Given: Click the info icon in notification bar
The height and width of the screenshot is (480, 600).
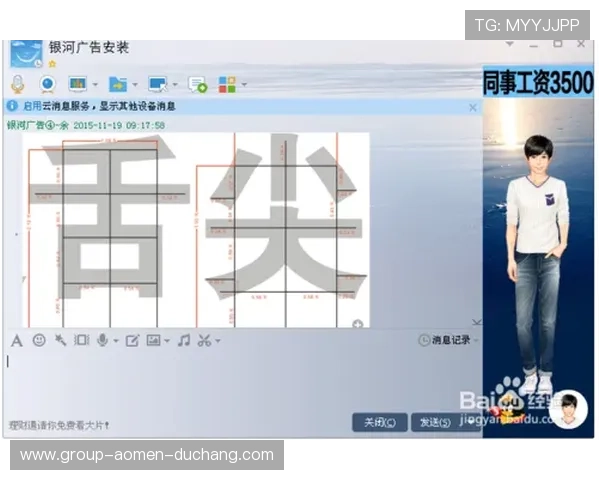Looking at the screenshot, I should tap(12, 106).
